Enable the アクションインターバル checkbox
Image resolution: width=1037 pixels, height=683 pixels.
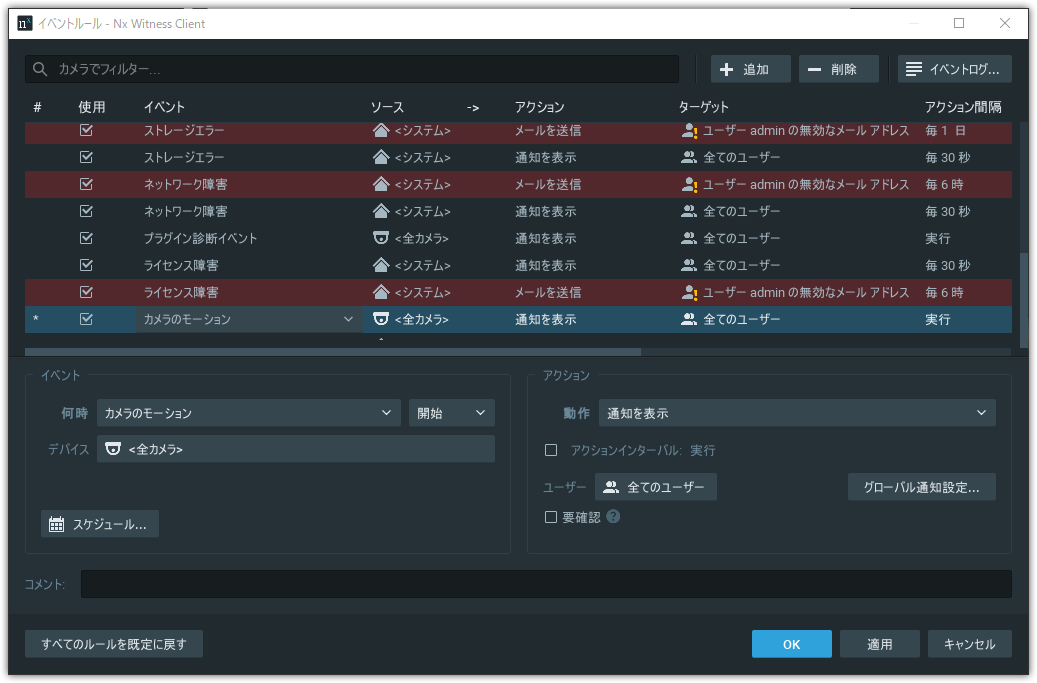(x=551, y=450)
